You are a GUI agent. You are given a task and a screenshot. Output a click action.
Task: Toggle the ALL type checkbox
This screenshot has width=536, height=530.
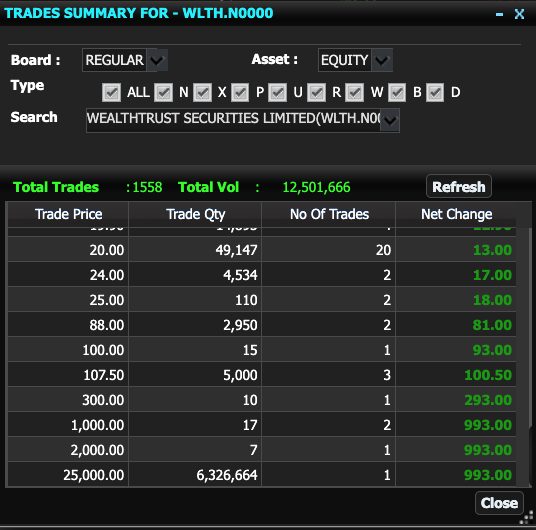pos(111,93)
